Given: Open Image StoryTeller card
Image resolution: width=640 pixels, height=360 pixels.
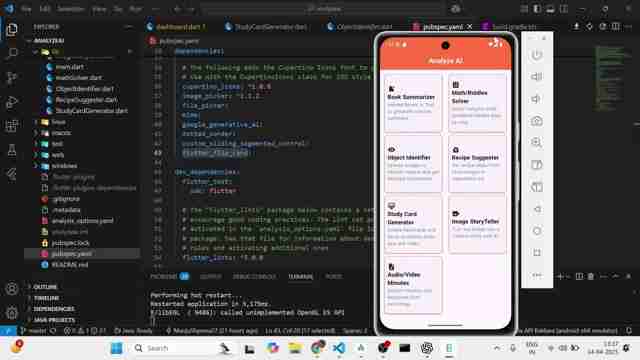Looking at the screenshot, I should click(x=477, y=224).
